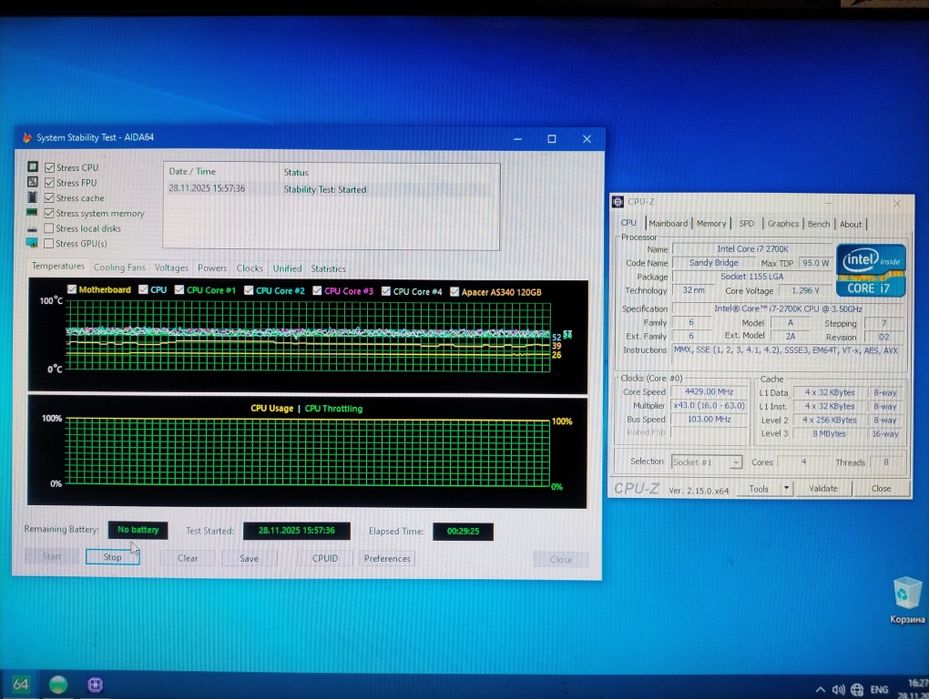
Task: Open the CPU-Z About tab
Action: tap(851, 225)
